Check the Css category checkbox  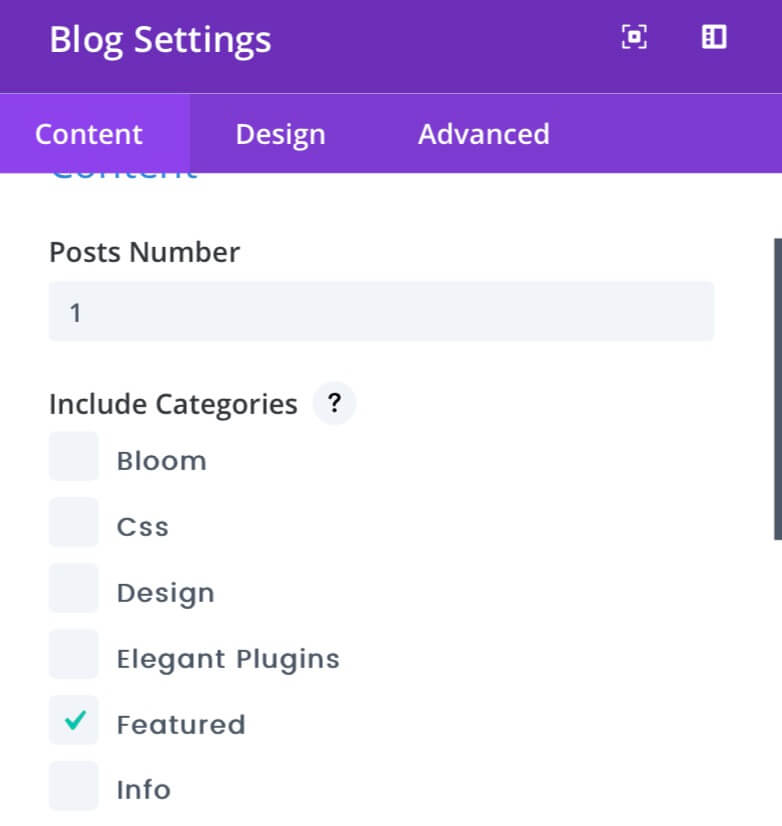coord(74,523)
